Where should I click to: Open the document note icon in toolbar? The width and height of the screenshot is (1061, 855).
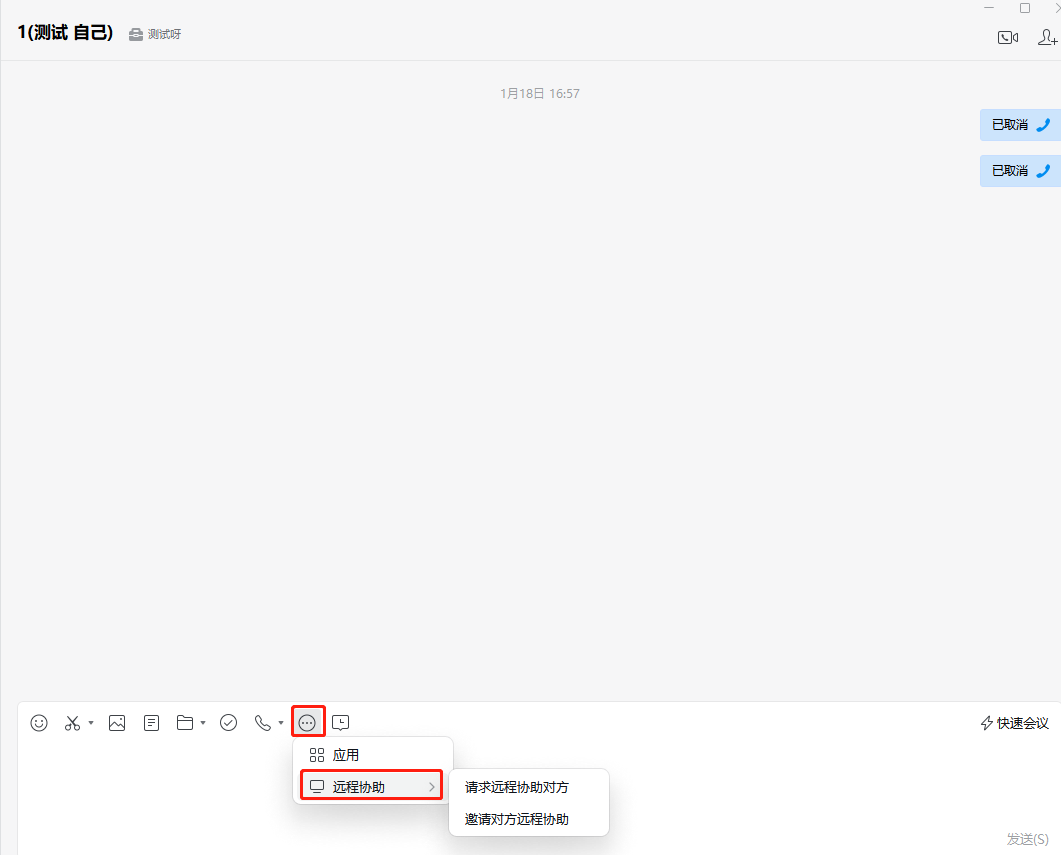(x=151, y=722)
